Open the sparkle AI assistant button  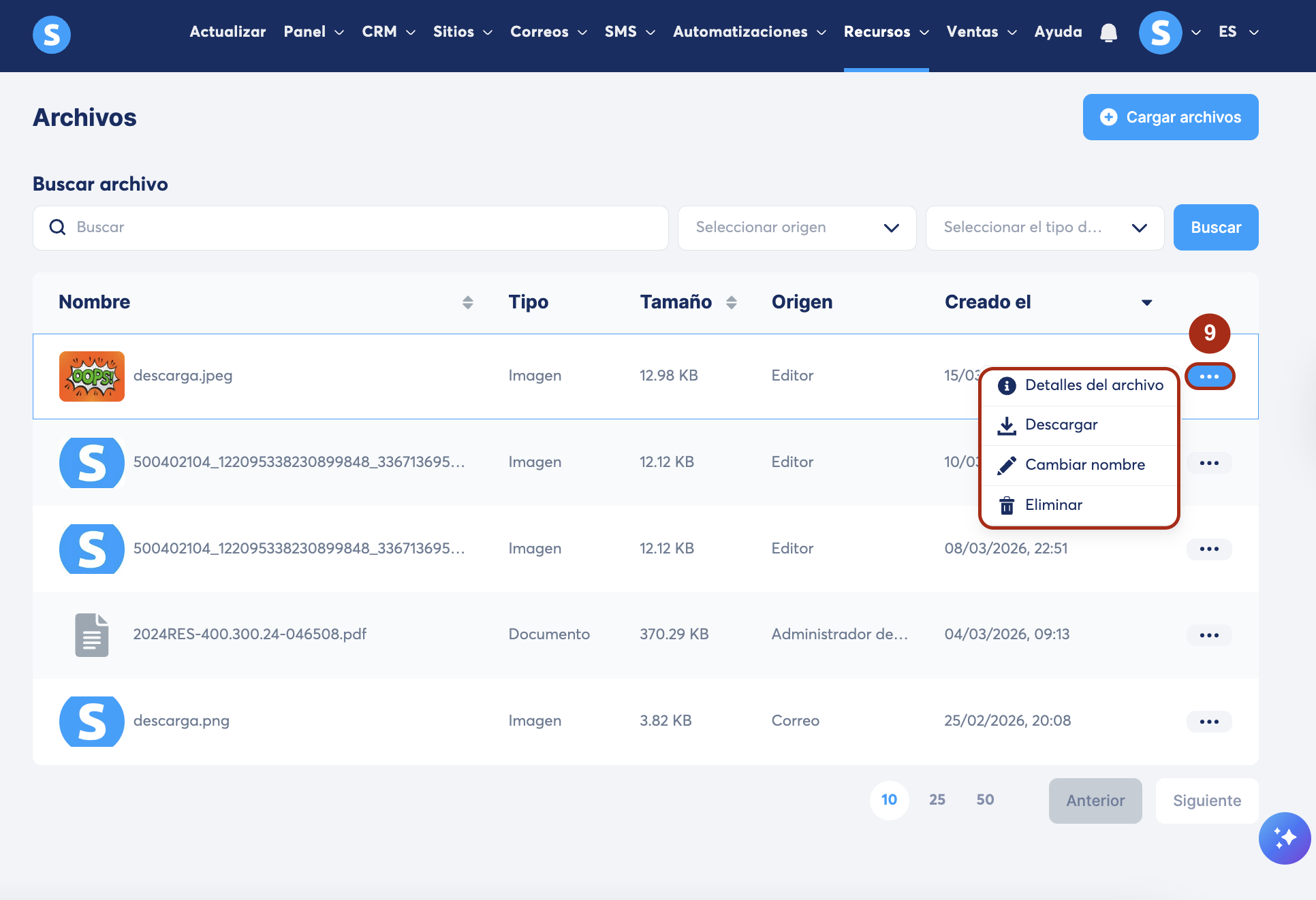point(1284,838)
